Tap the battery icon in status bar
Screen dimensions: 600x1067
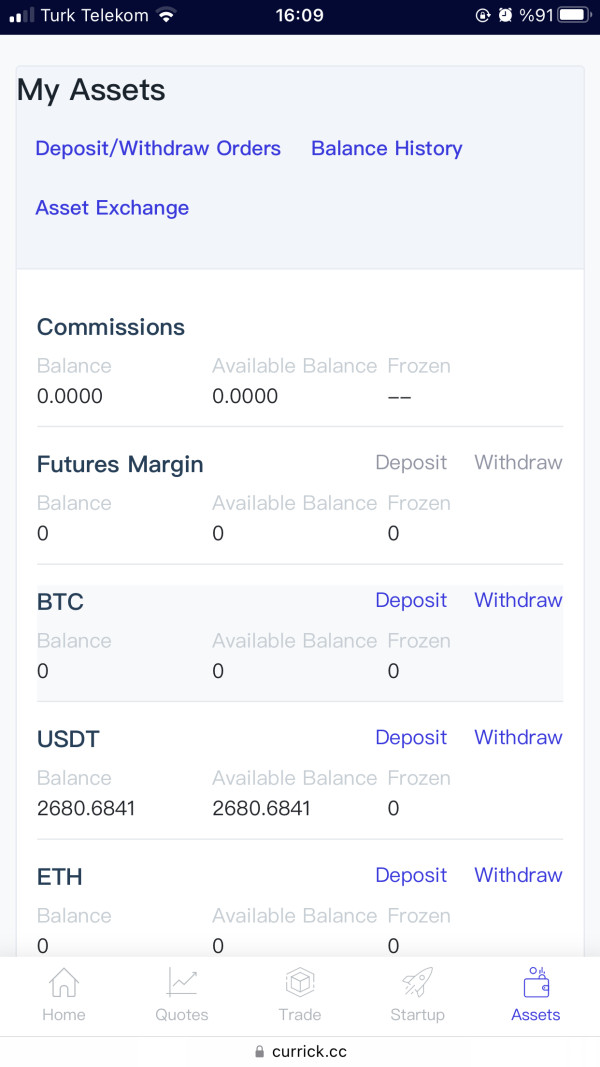[575, 15]
